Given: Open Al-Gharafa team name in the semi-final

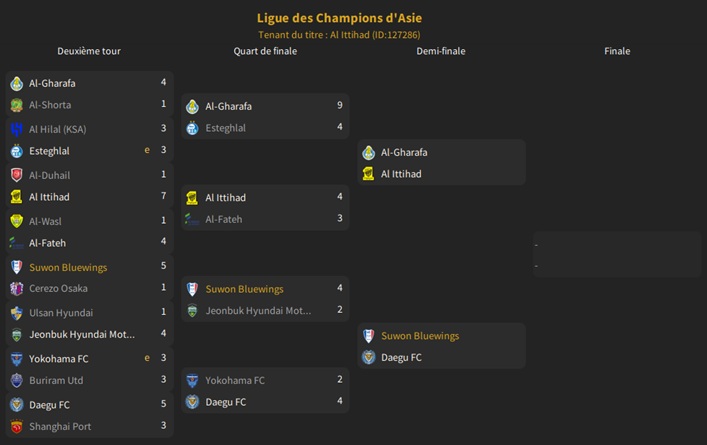Looking at the screenshot, I should pos(404,152).
